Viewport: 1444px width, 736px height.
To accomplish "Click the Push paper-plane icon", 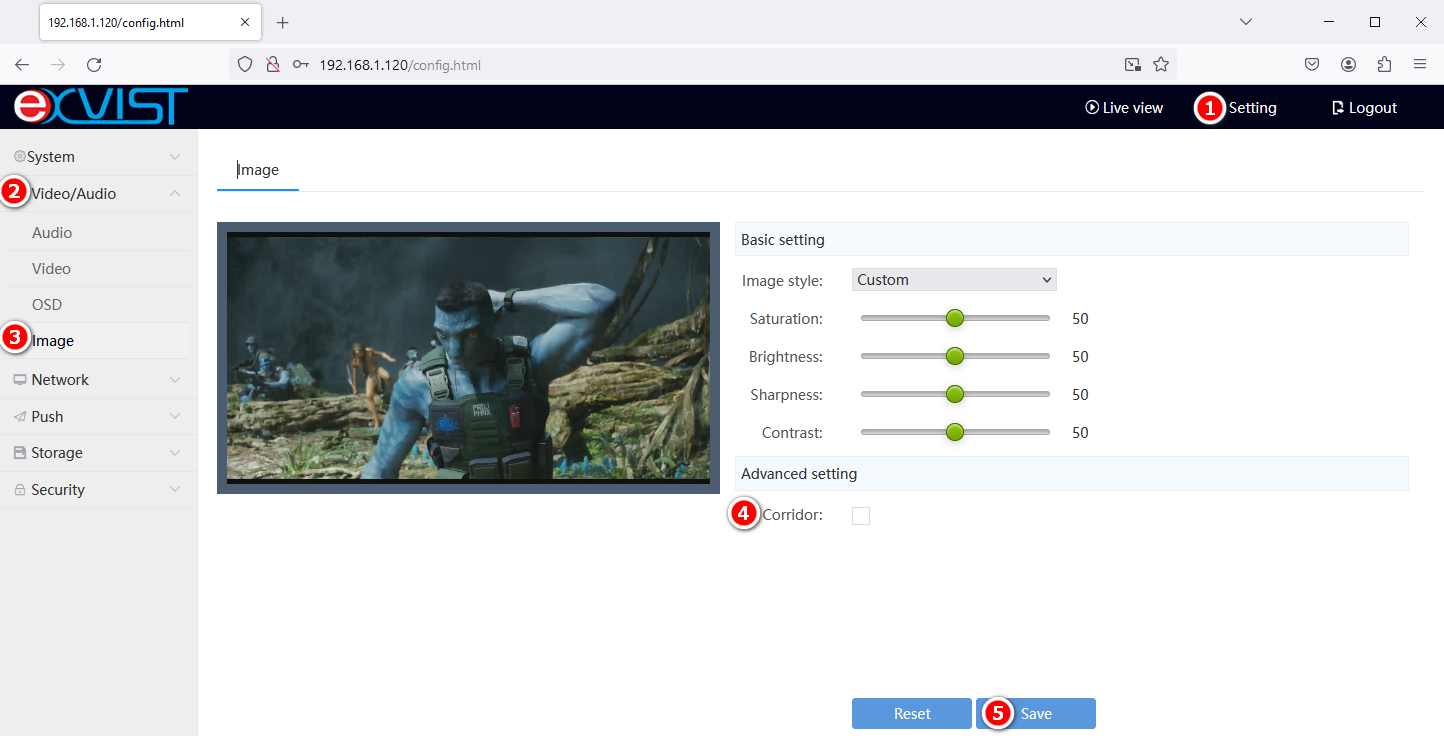I will [x=20, y=417].
